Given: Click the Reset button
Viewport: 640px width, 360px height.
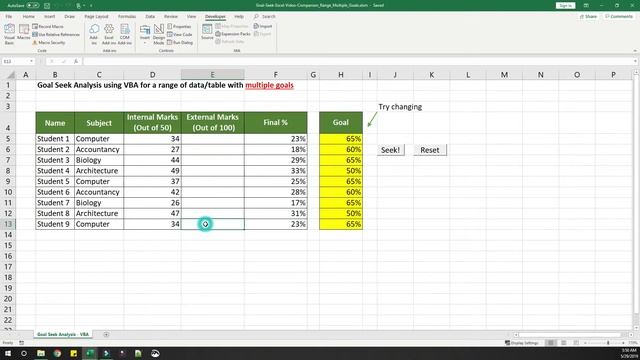Looking at the screenshot, I should [x=430, y=150].
